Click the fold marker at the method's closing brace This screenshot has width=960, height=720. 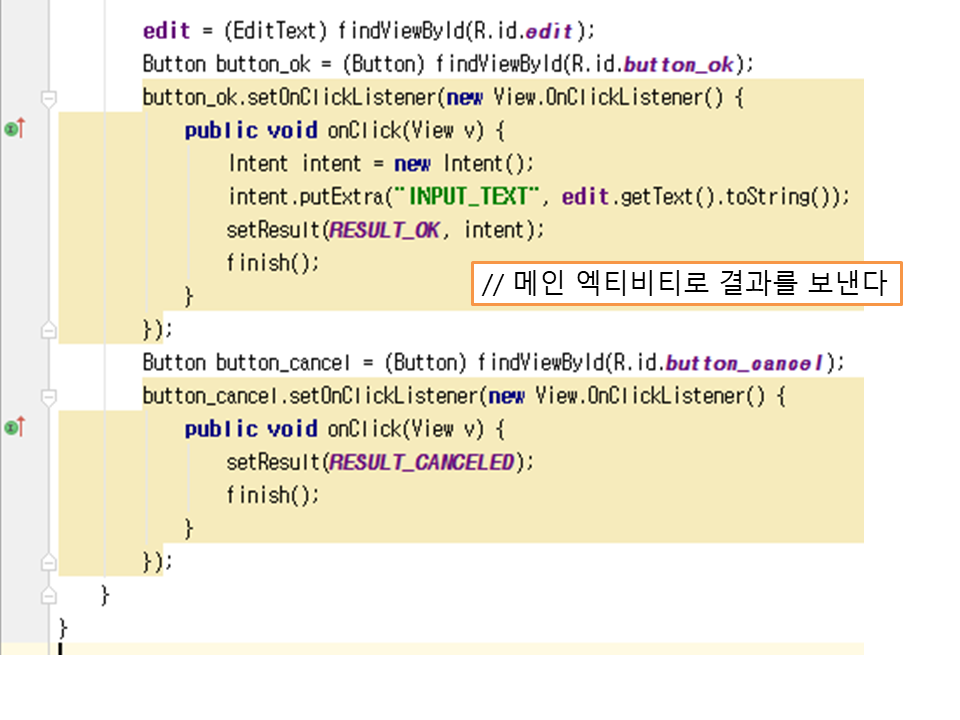[x=48, y=595]
